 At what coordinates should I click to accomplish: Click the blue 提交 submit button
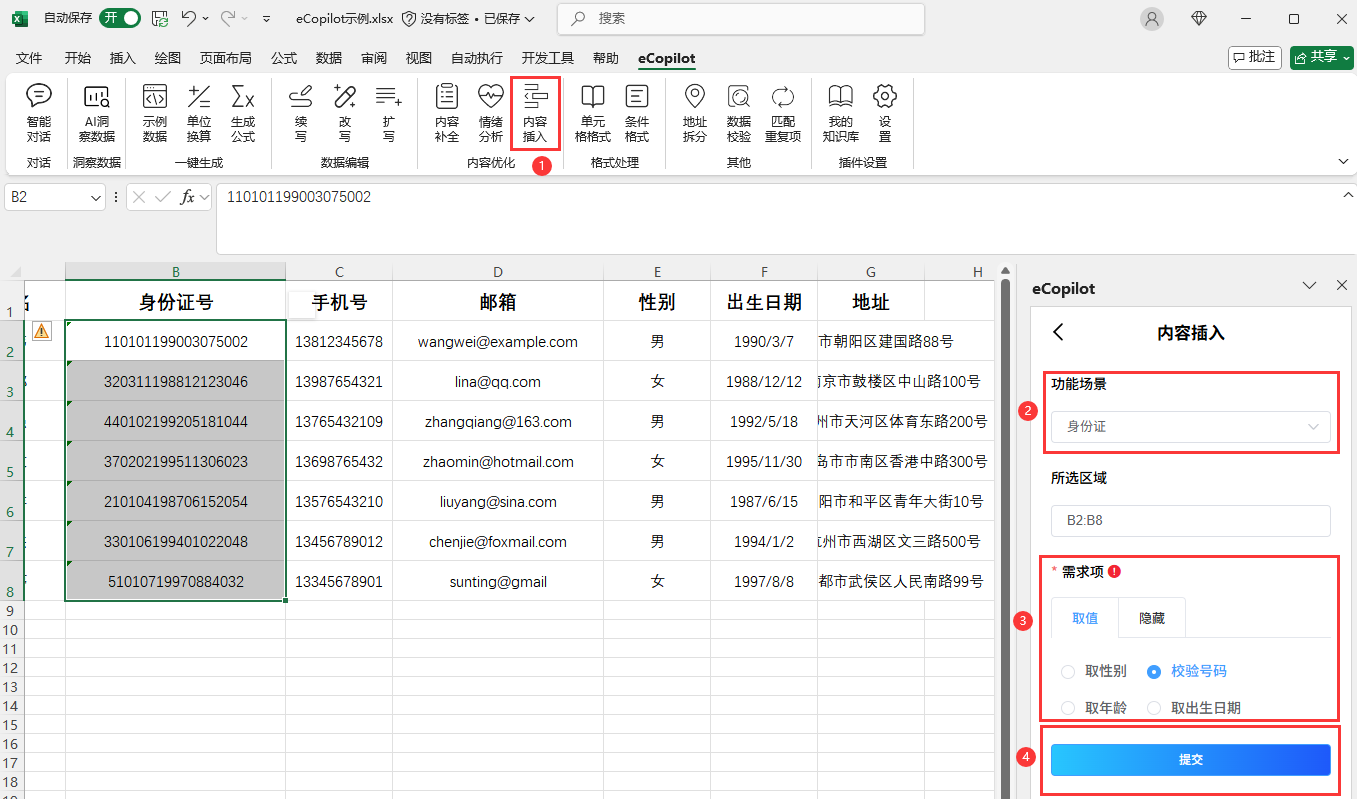pyautogui.click(x=1190, y=760)
